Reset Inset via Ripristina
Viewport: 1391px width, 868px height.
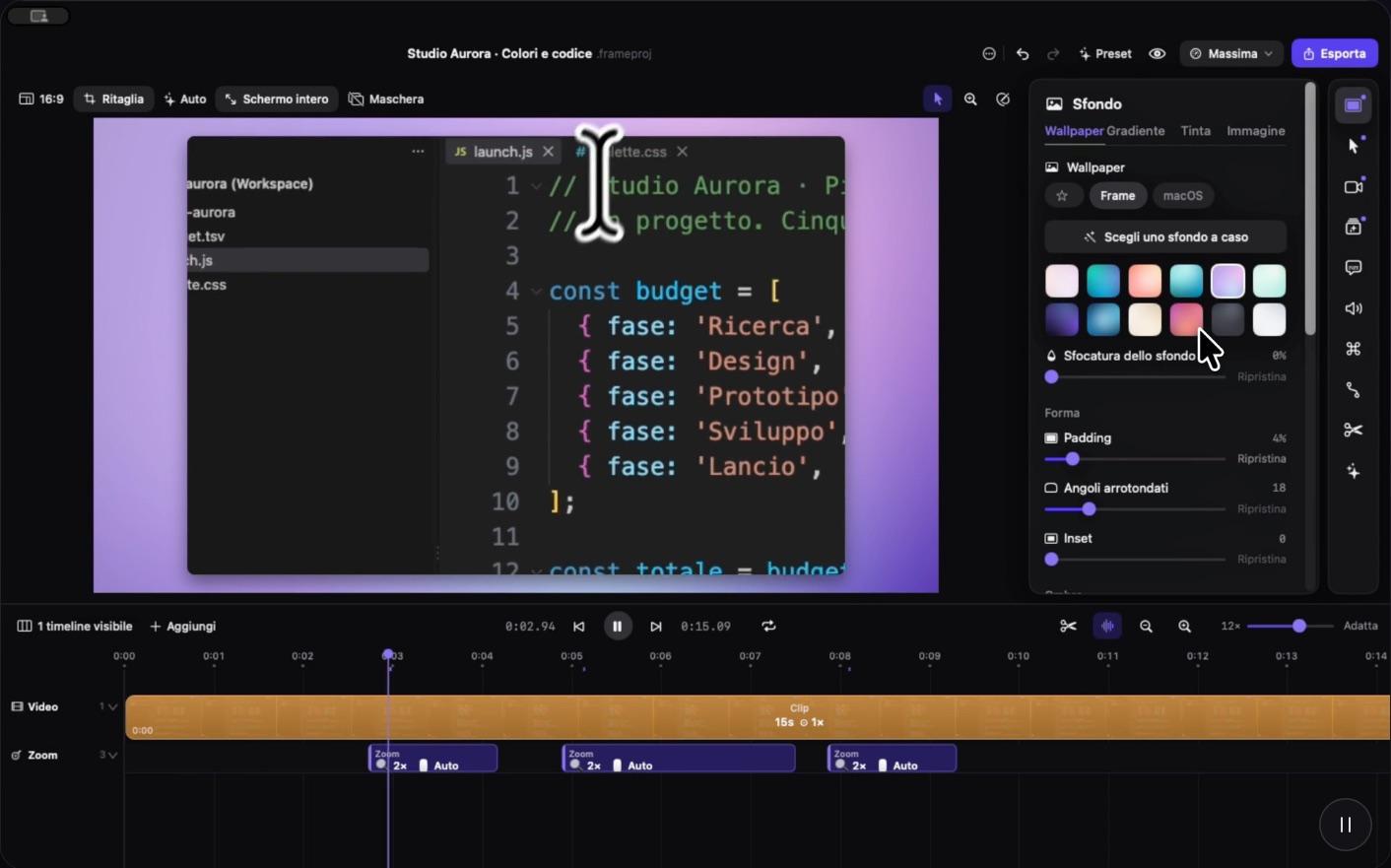coord(1262,560)
